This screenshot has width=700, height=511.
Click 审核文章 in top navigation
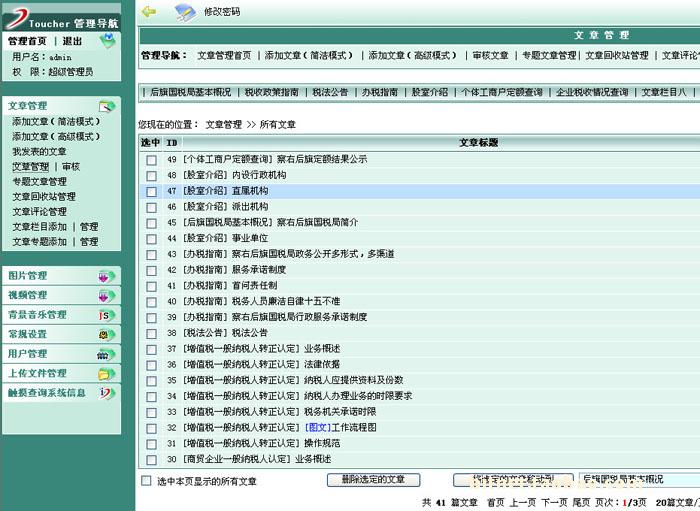click(x=491, y=55)
